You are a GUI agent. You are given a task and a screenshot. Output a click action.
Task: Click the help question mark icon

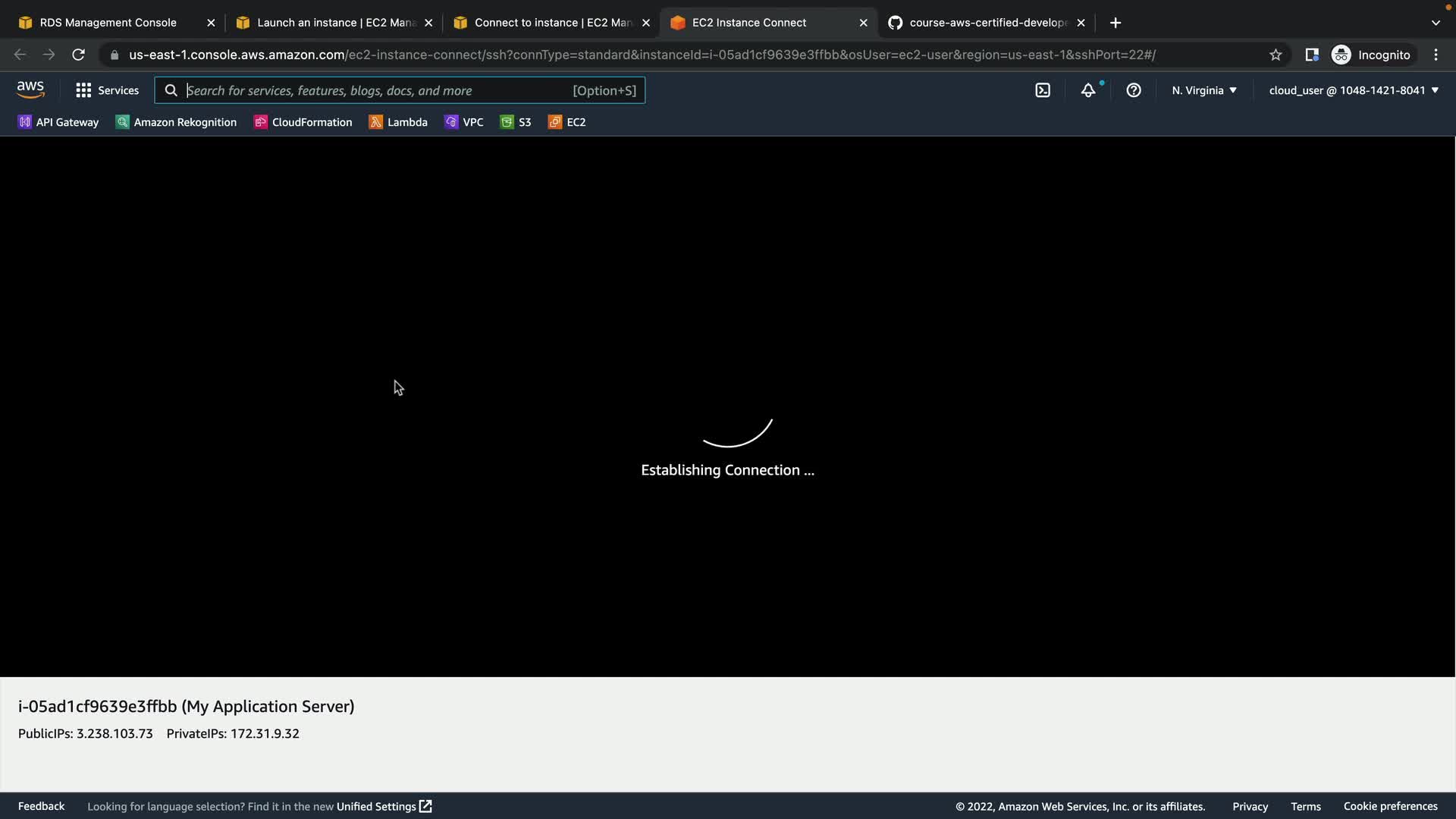[1134, 90]
